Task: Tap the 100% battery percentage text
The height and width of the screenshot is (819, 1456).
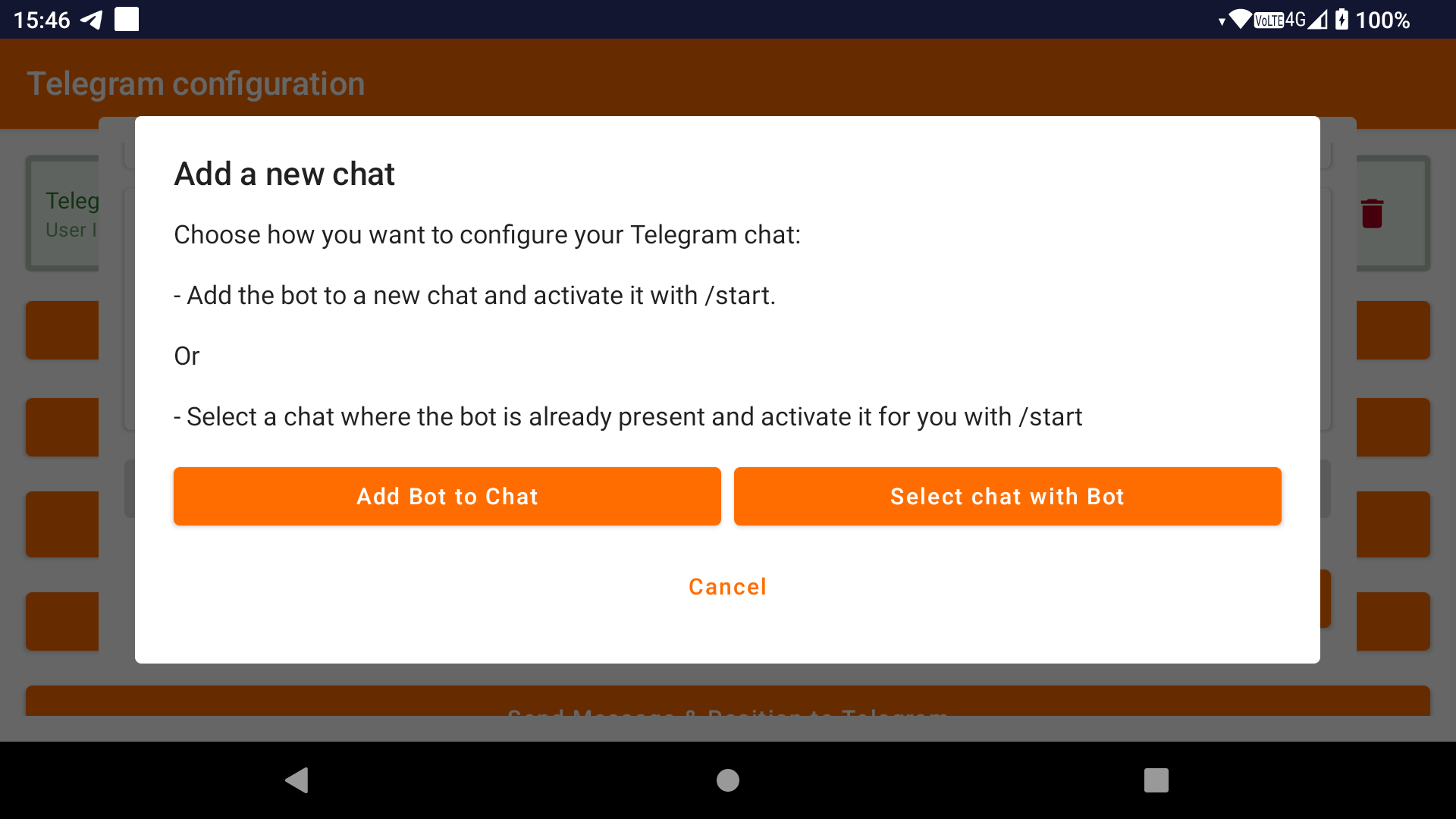Action: (x=1382, y=20)
